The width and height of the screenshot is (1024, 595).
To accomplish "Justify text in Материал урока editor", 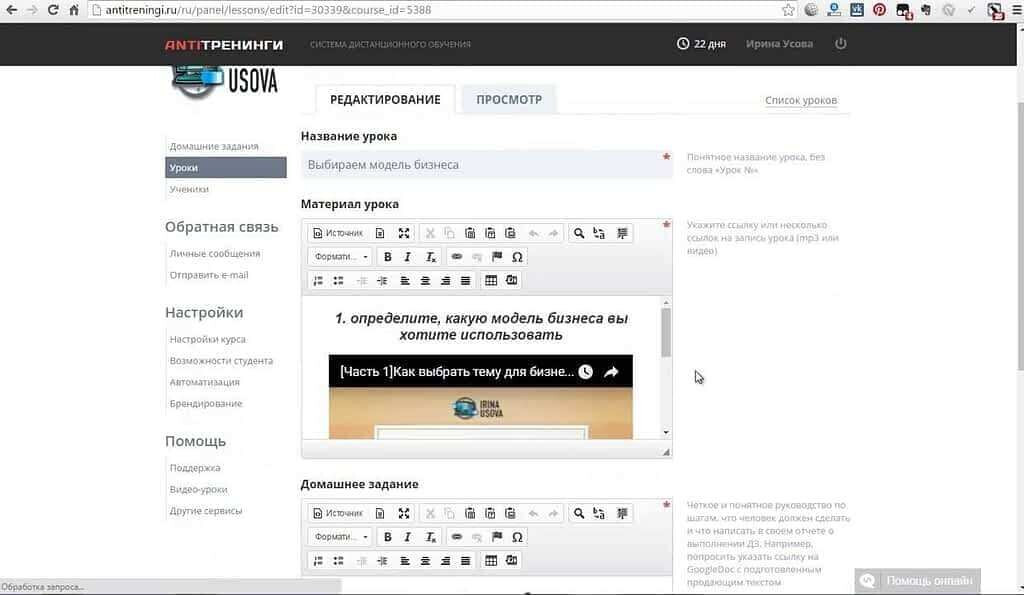I will coord(466,280).
